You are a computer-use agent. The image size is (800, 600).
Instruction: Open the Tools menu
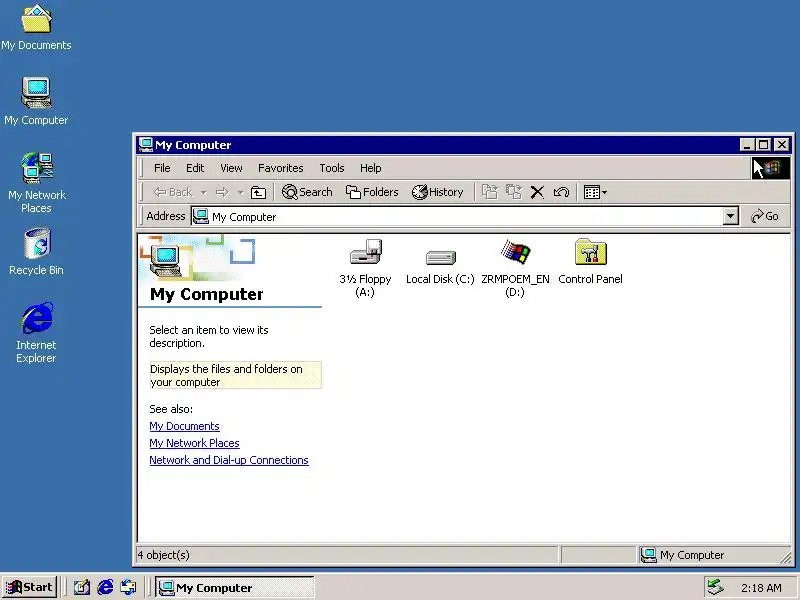pos(332,168)
